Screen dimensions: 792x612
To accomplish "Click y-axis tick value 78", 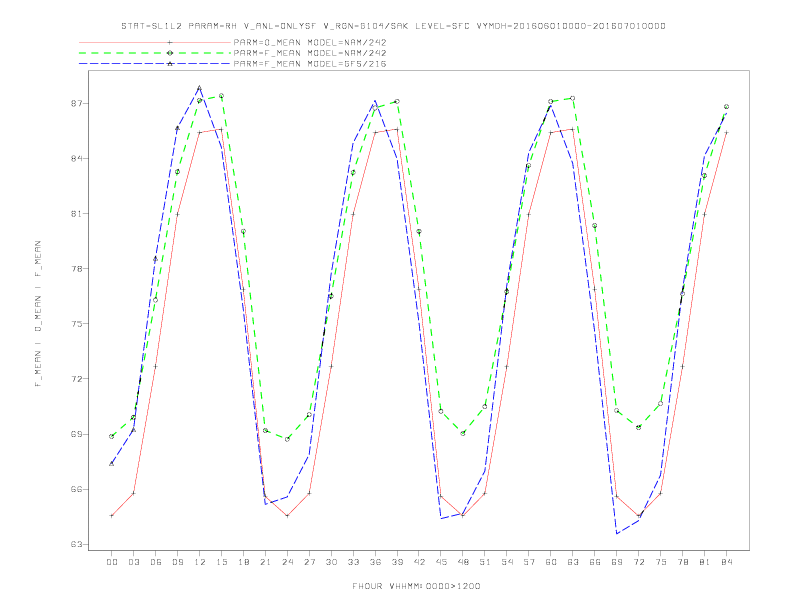I will 76,269.
